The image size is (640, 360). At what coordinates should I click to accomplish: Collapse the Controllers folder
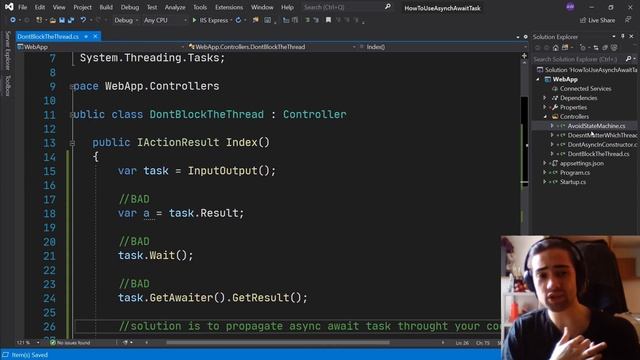pos(545,117)
